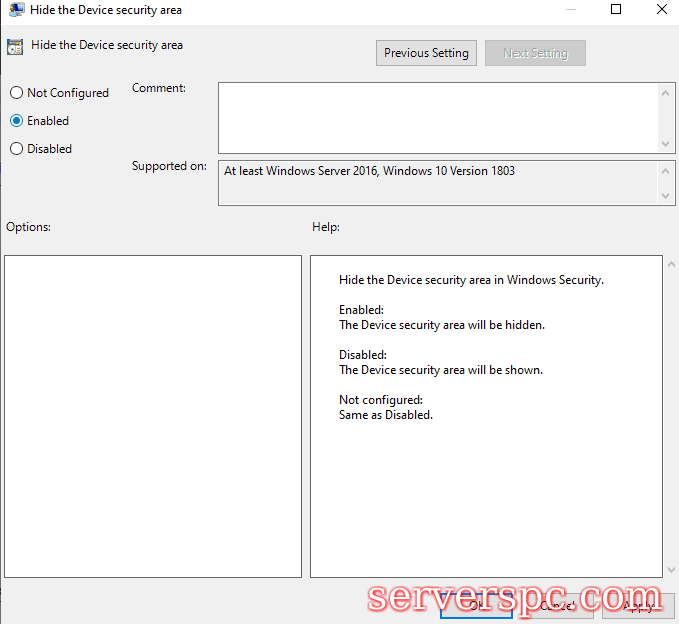Click the setting icon beside the policy heading

point(15,46)
